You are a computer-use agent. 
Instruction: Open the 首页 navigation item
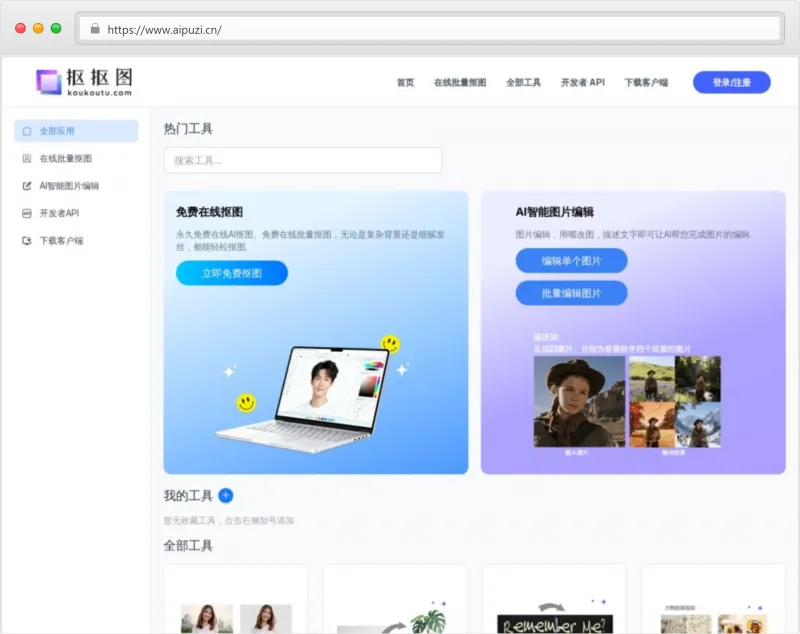point(404,82)
